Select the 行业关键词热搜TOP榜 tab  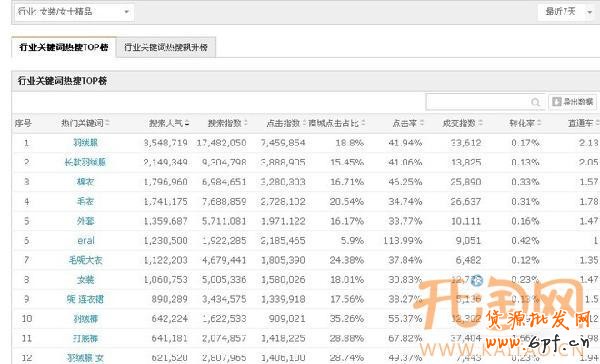click(x=64, y=47)
